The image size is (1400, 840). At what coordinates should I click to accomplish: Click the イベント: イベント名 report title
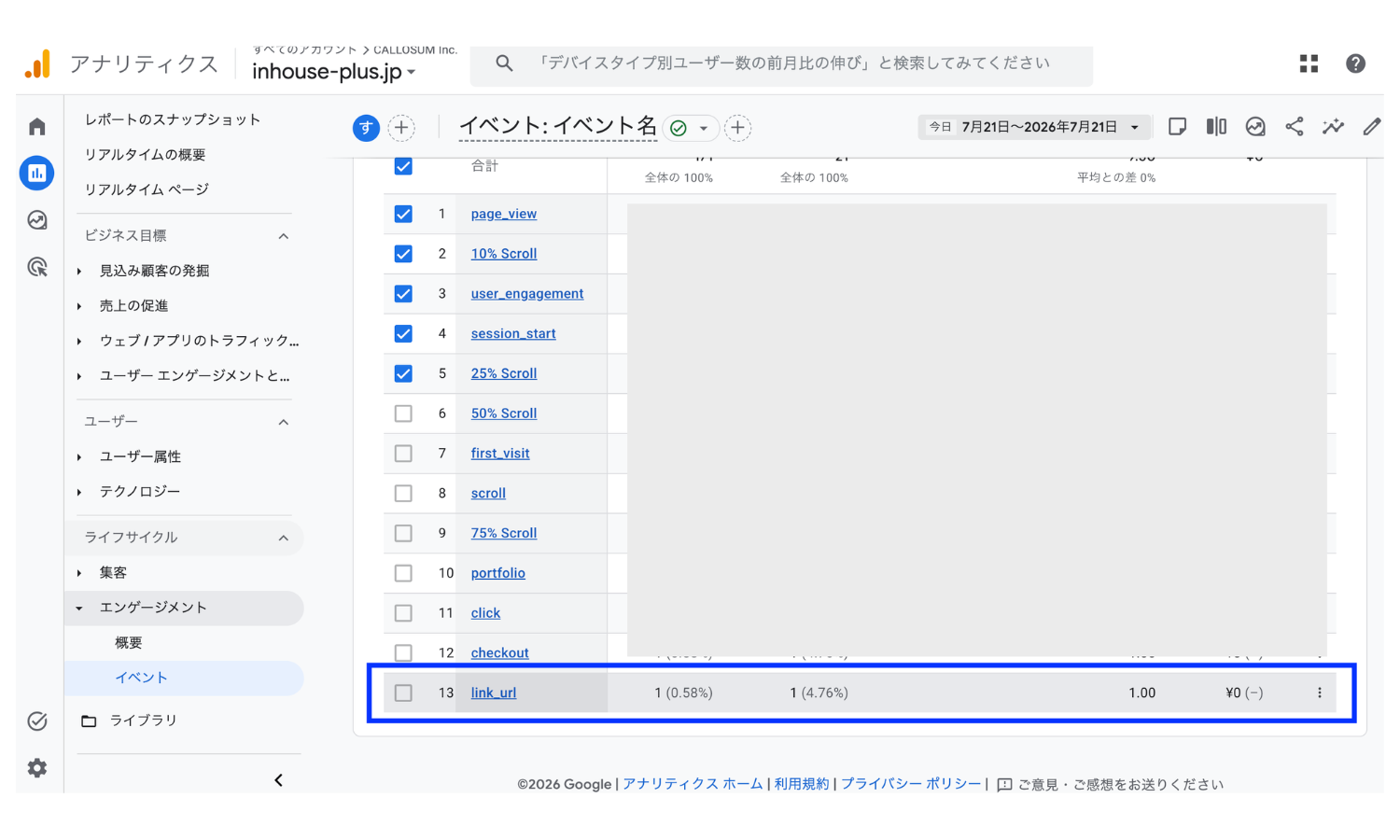tap(558, 126)
